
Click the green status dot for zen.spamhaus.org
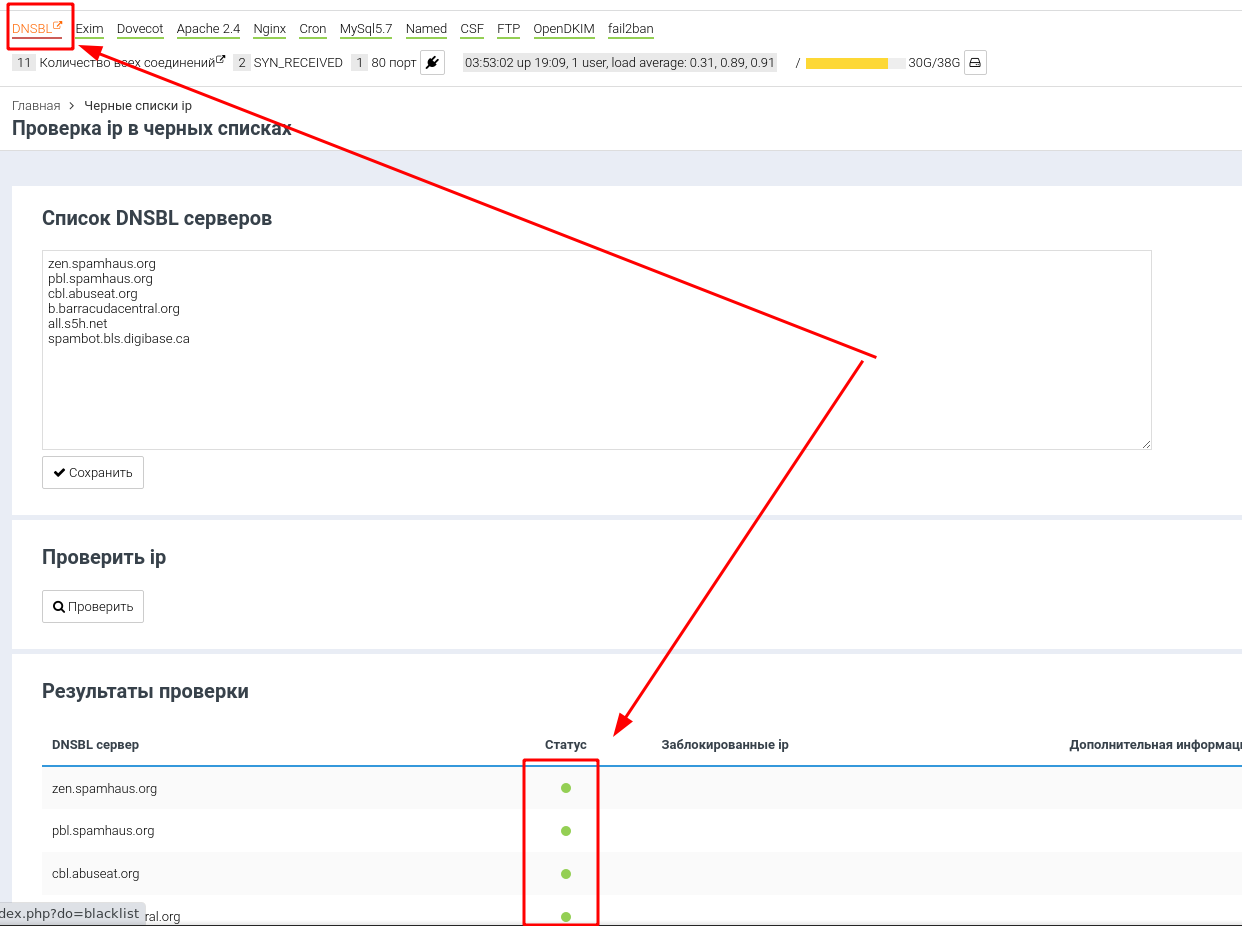pyautogui.click(x=566, y=788)
